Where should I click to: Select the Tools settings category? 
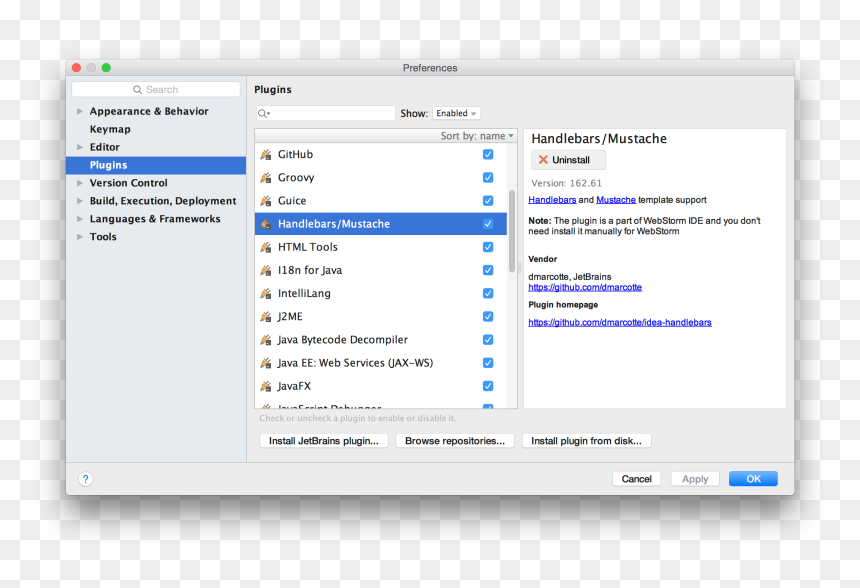coord(156,237)
